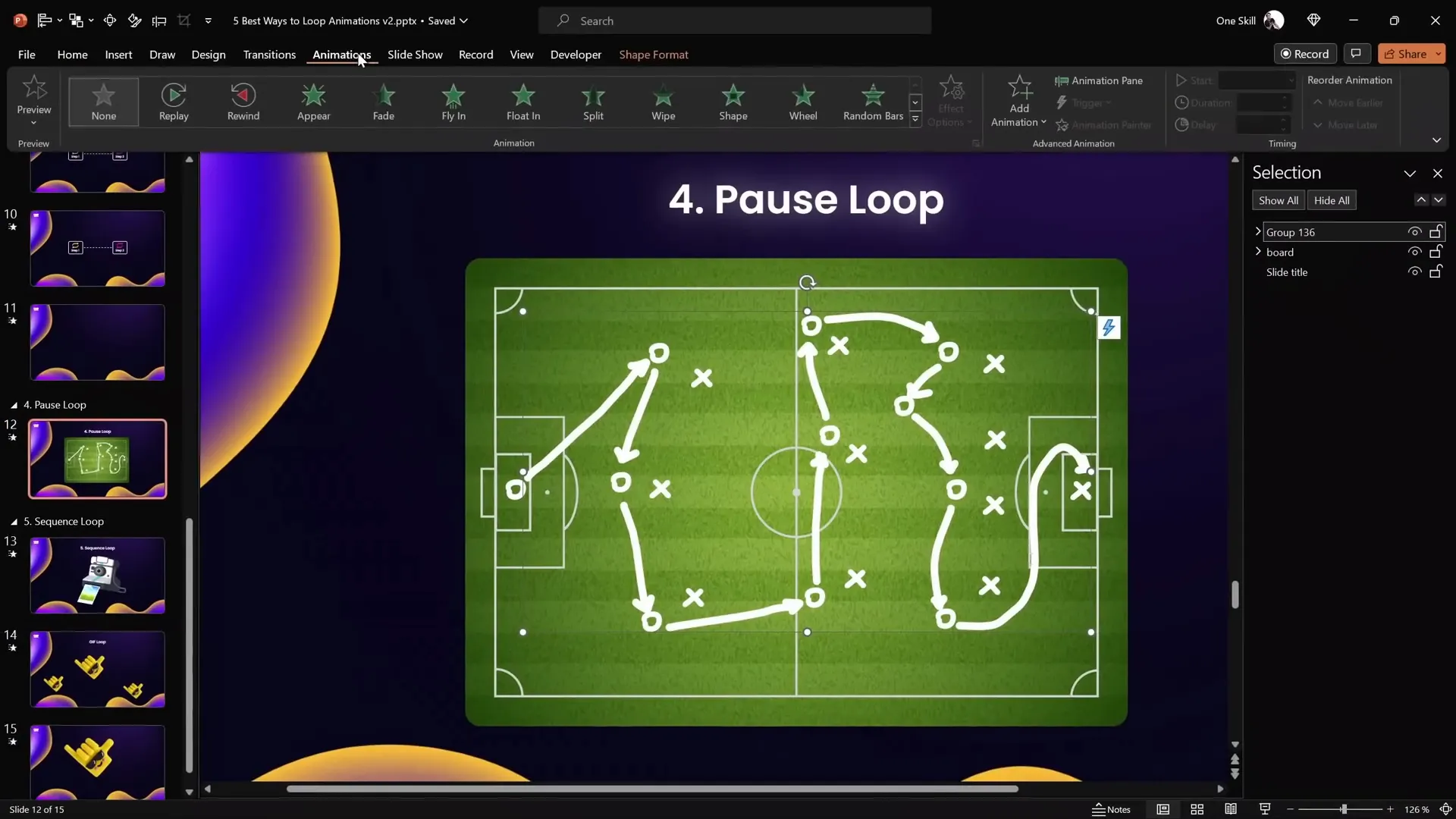Collapse the ribbon chevron
This screenshot has height=819, width=1456.
[1436, 140]
